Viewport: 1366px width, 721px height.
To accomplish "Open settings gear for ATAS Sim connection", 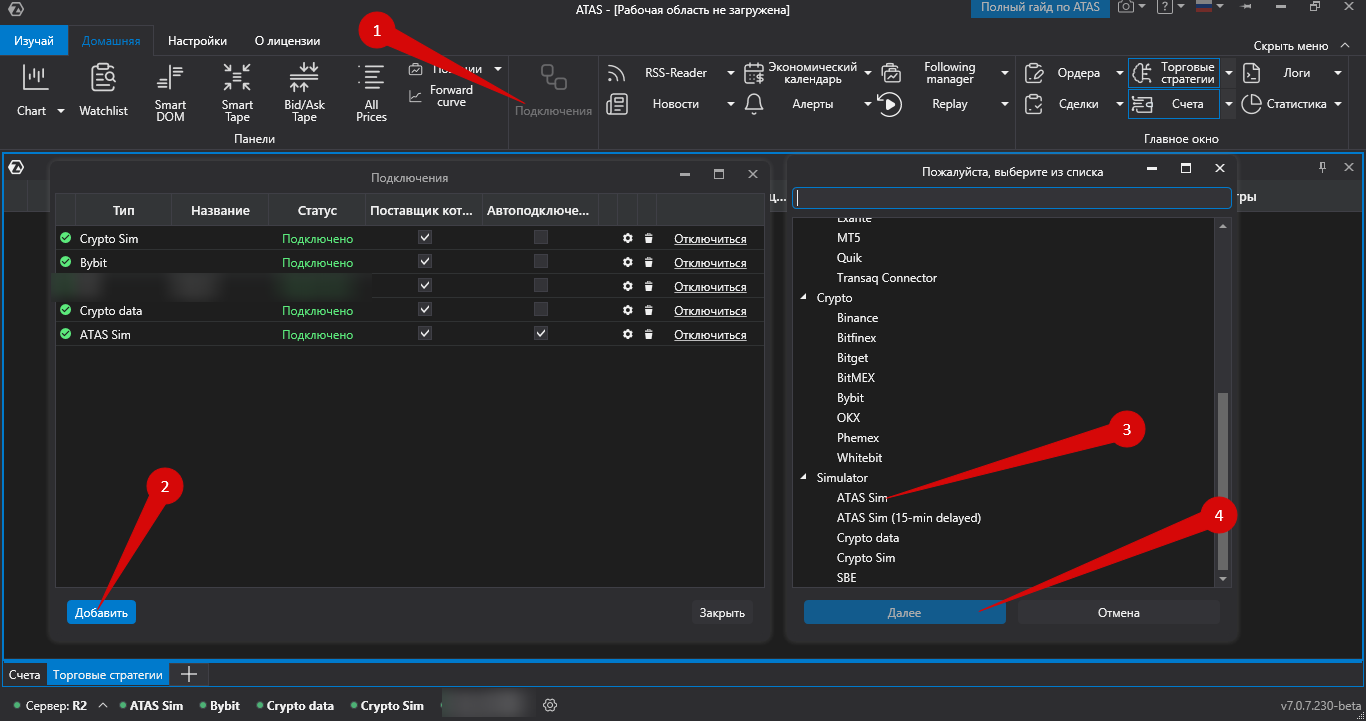I will 628,335.
